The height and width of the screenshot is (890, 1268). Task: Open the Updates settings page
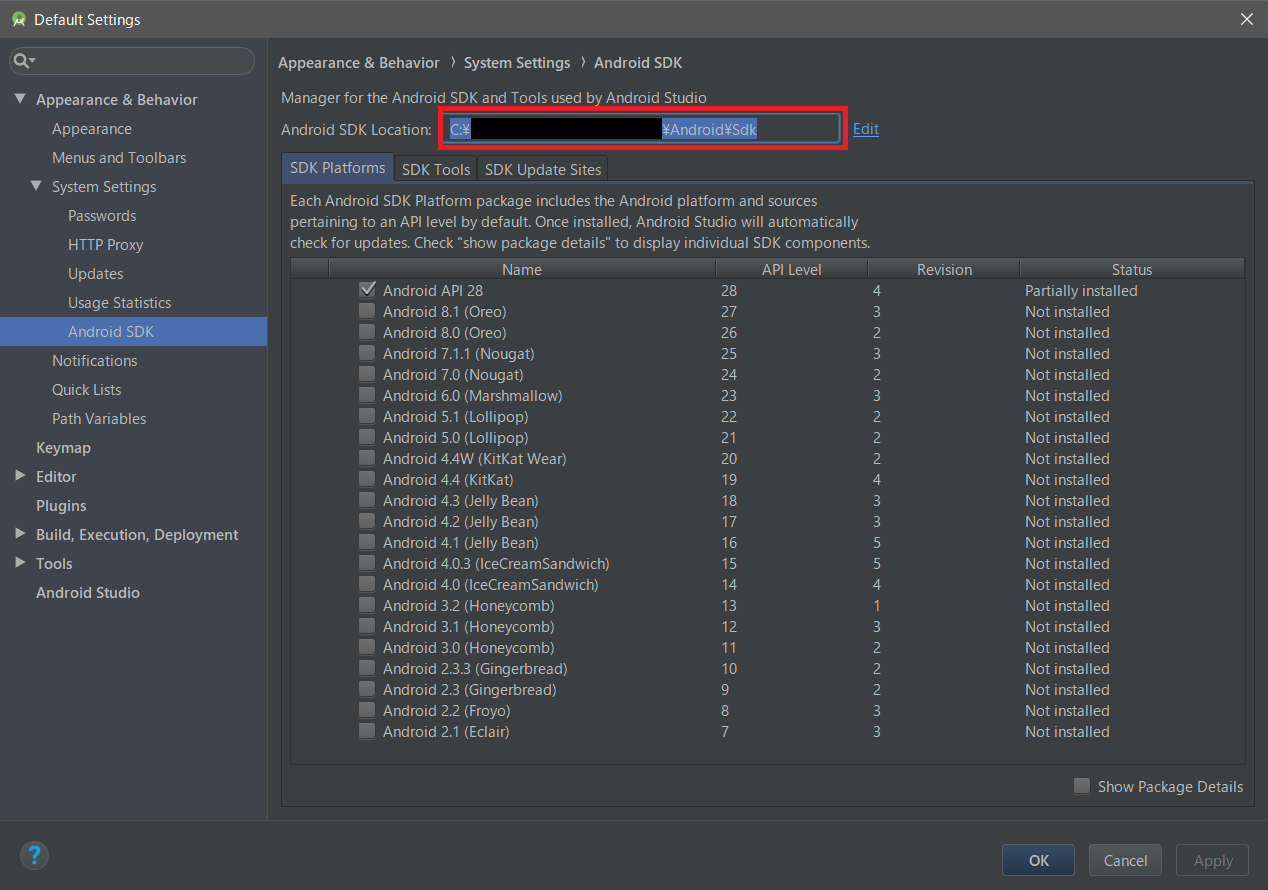click(x=96, y=273)
